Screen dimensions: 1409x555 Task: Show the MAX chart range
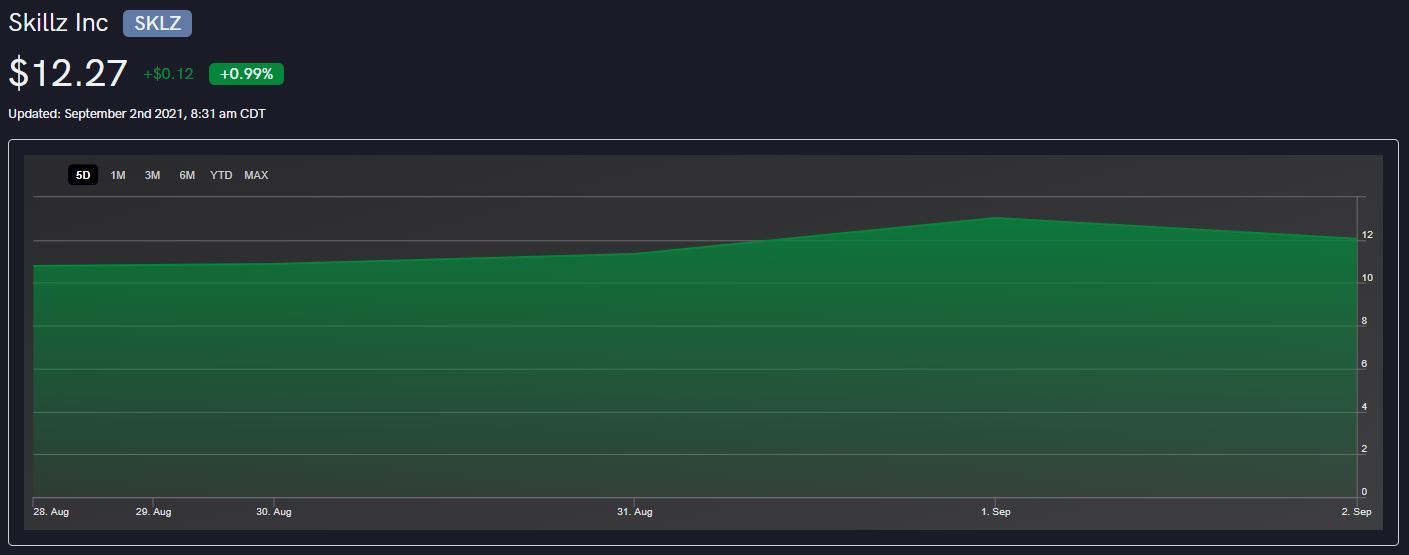pos(256,175)
